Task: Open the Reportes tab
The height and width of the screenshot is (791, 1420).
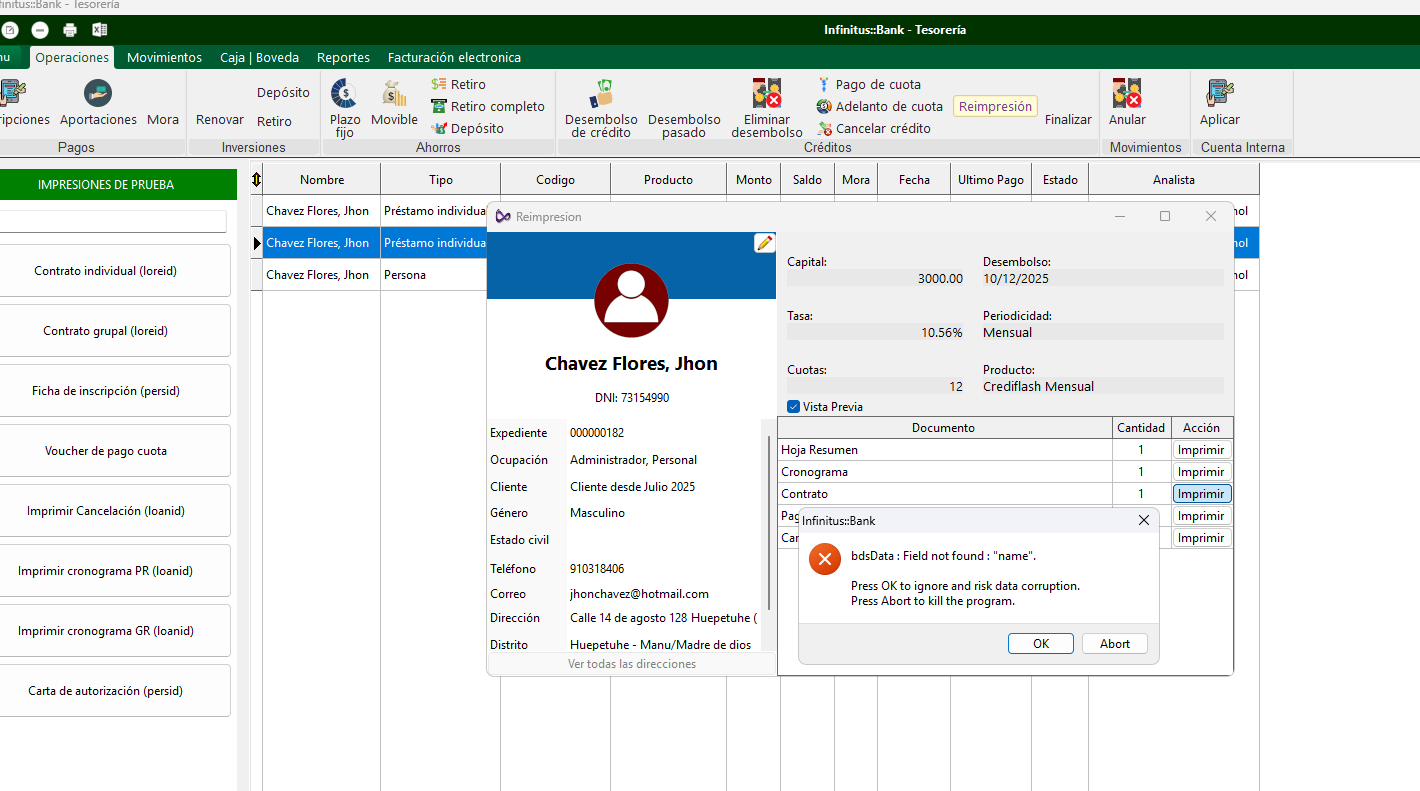Action: pos(343,57)
